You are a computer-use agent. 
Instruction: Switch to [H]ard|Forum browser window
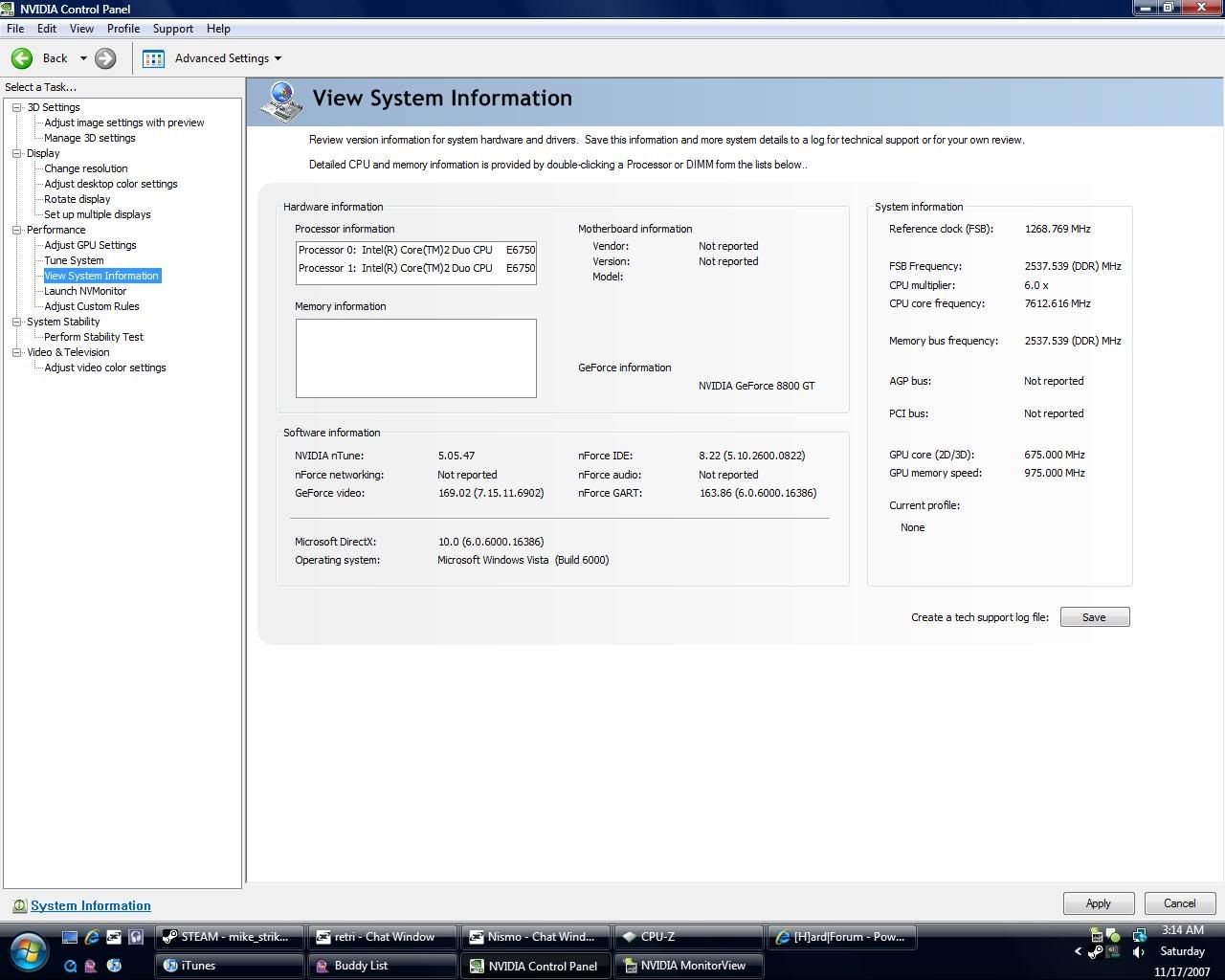tap(842, 937)
